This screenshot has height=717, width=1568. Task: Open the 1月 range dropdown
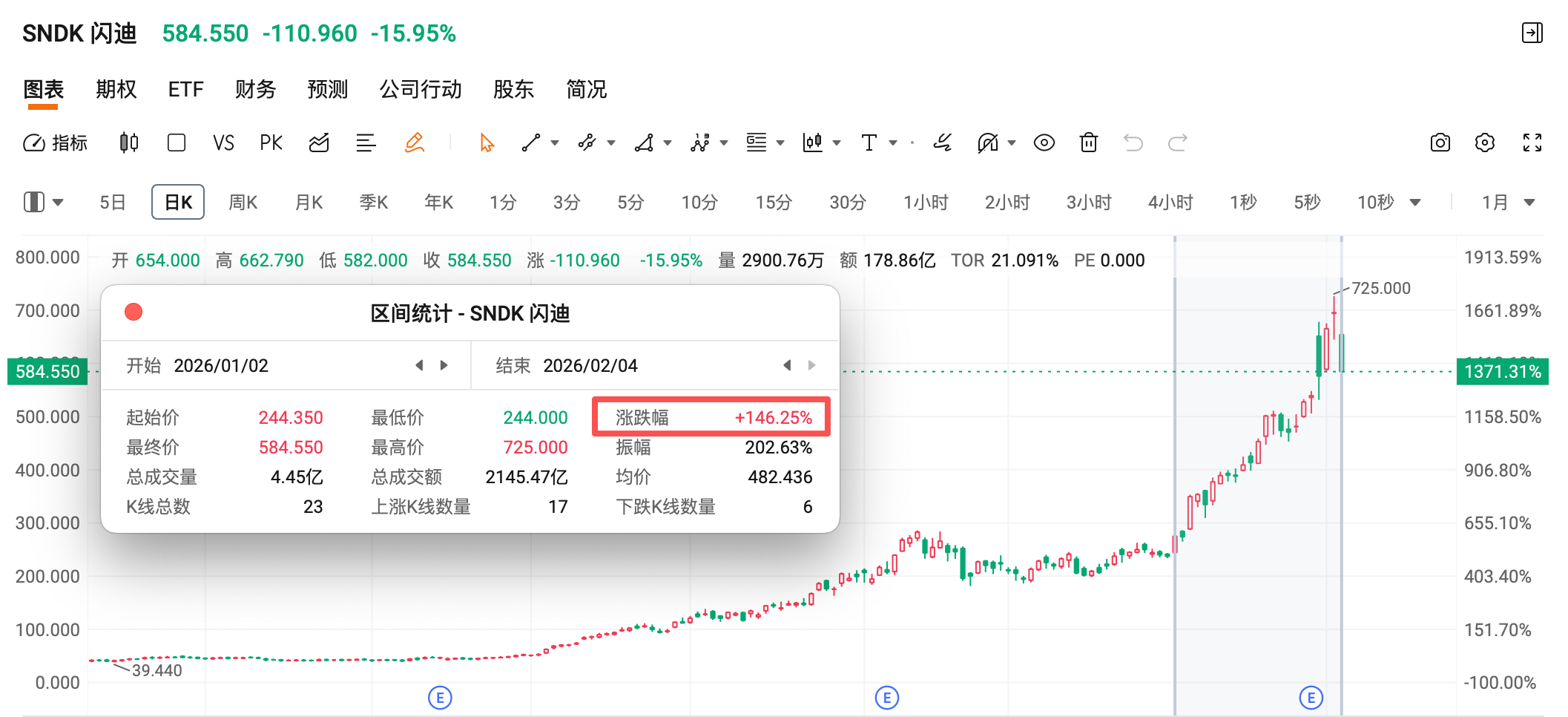[1508, 202]
